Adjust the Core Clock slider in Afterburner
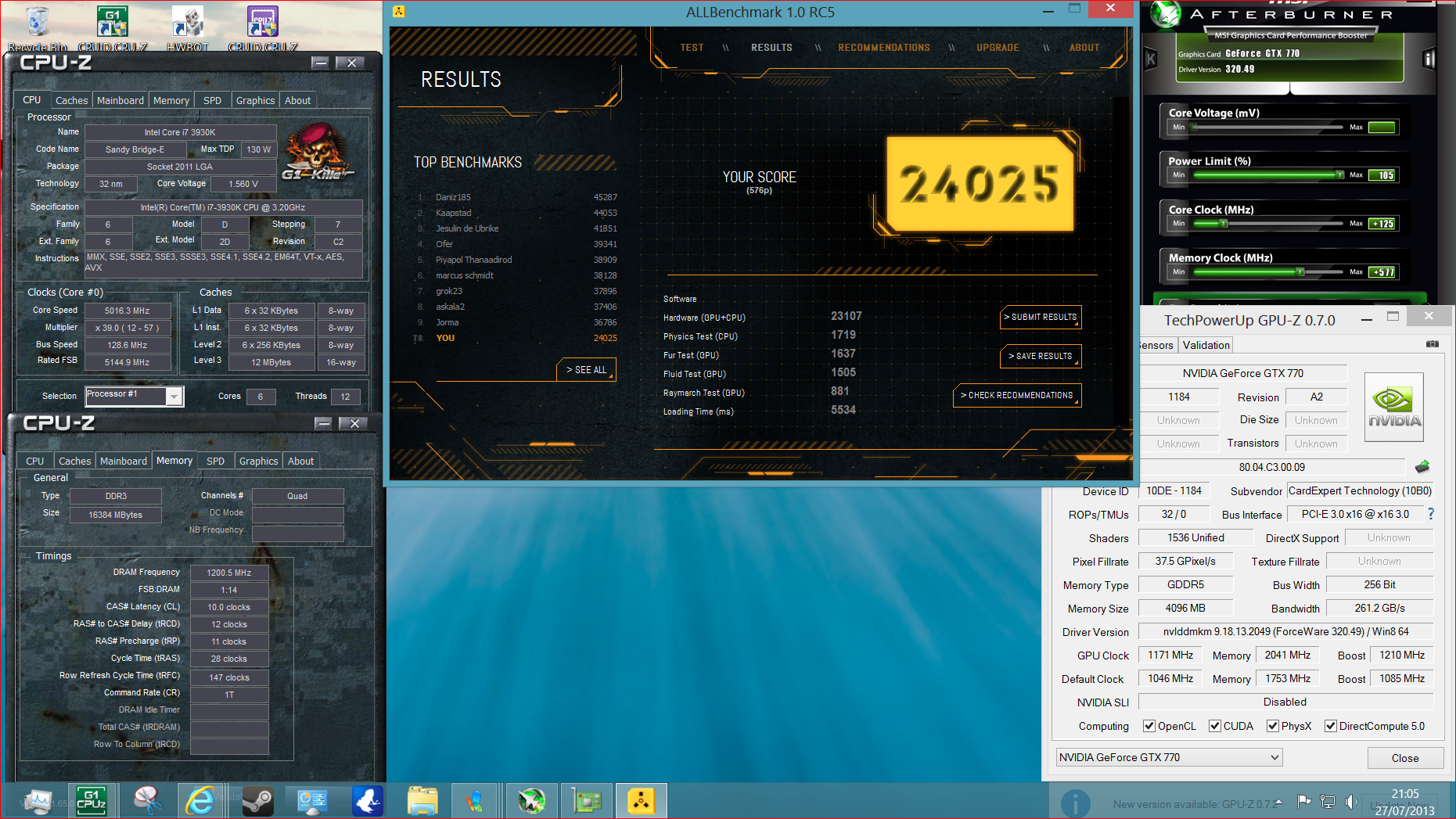The width and height of the screenshot is (1456, 819). coord(1267,224)
